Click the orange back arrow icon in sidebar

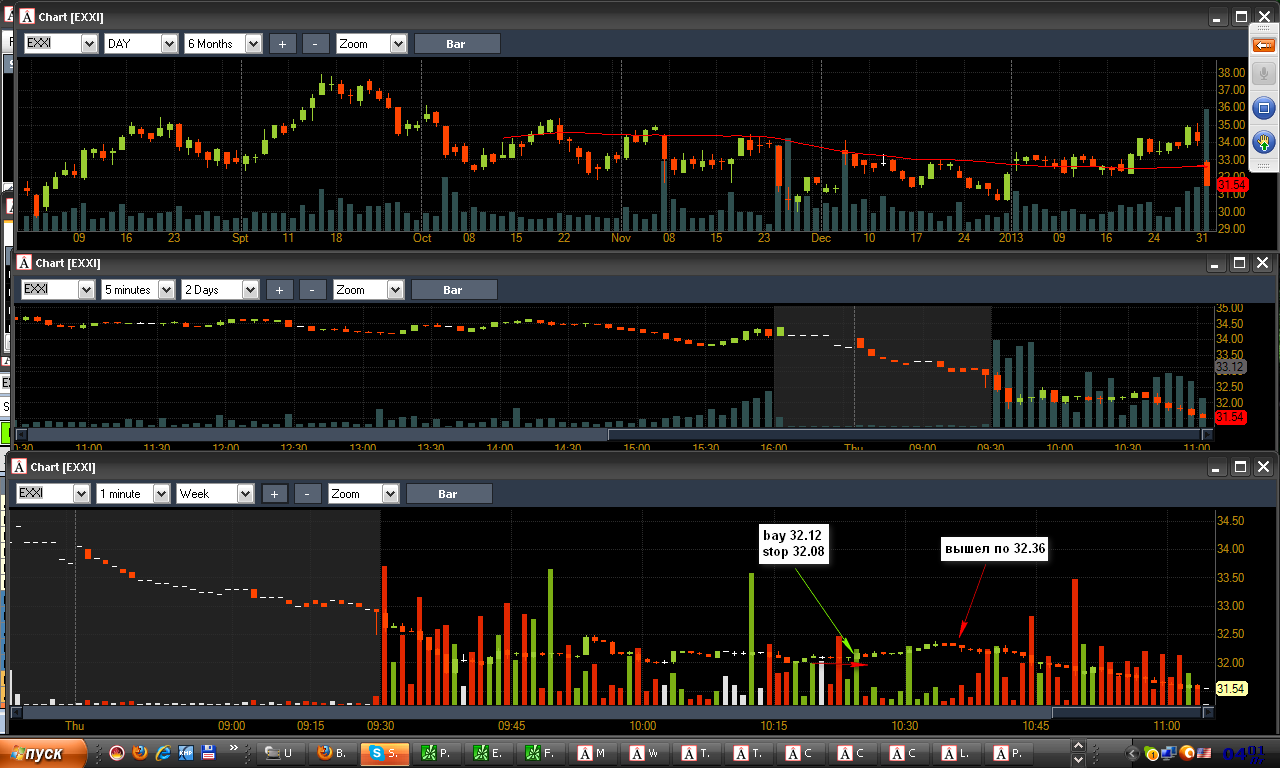tap(1263, 45)
